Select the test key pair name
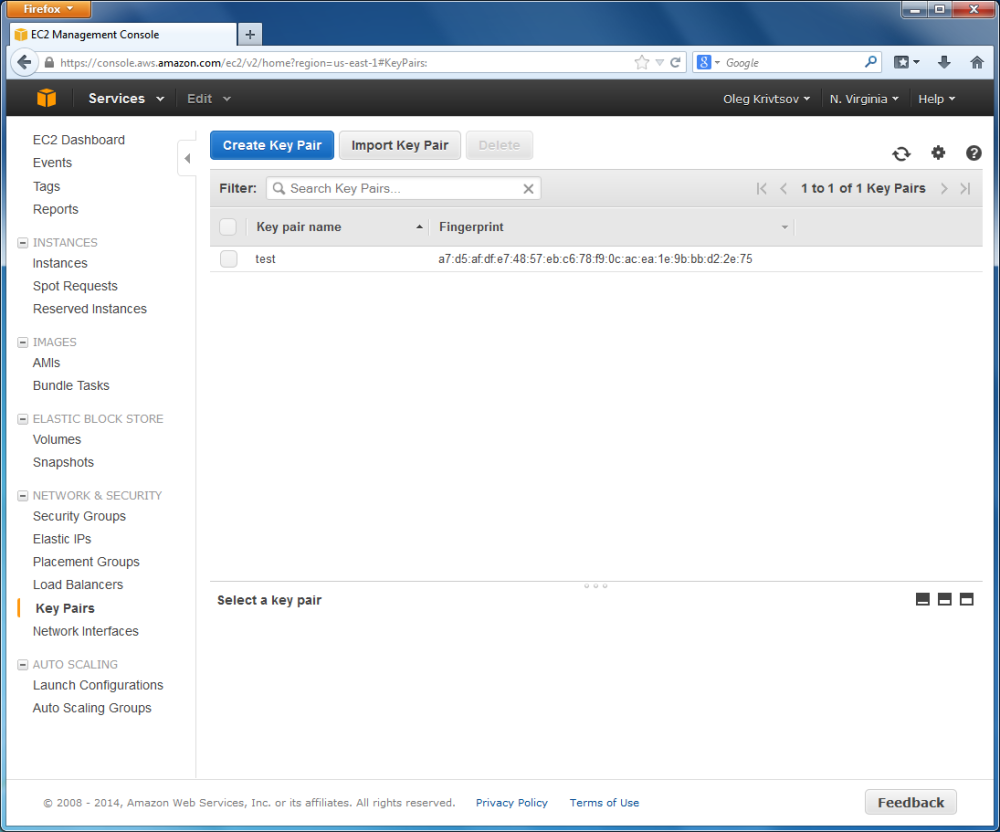The image size is (1000, 832). tap(265, 259)
